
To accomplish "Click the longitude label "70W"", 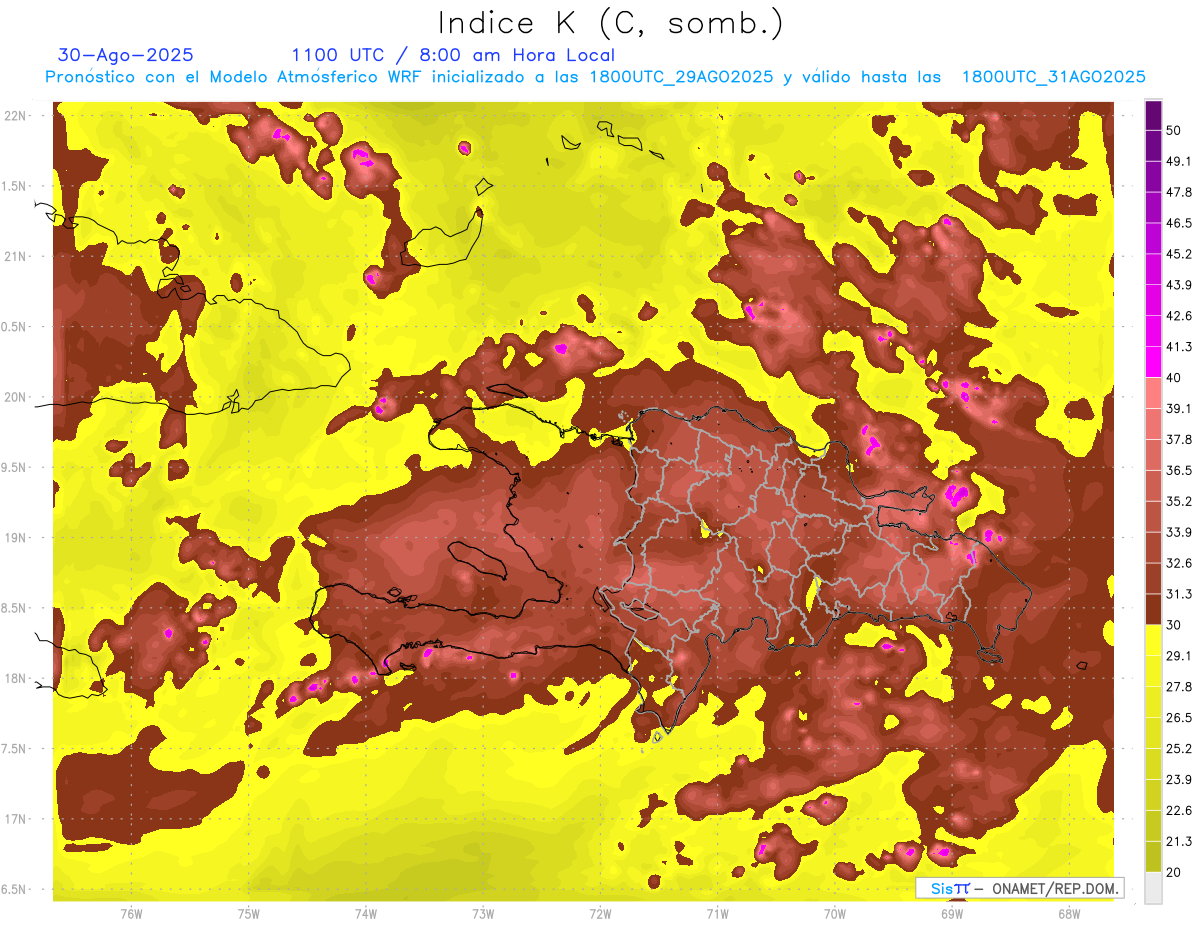I will click(835, 913).
